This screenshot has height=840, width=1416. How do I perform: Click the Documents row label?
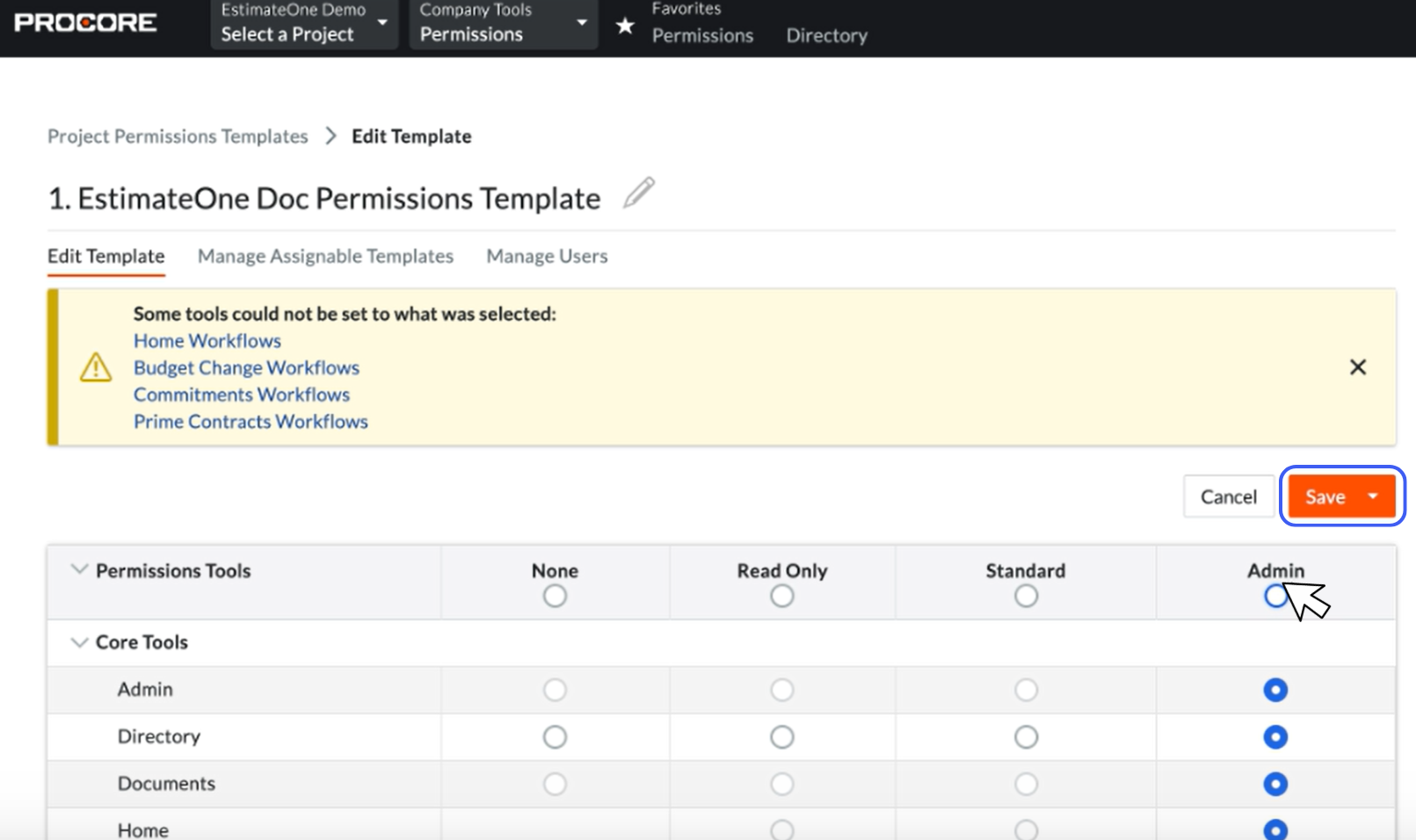point(166,784)
